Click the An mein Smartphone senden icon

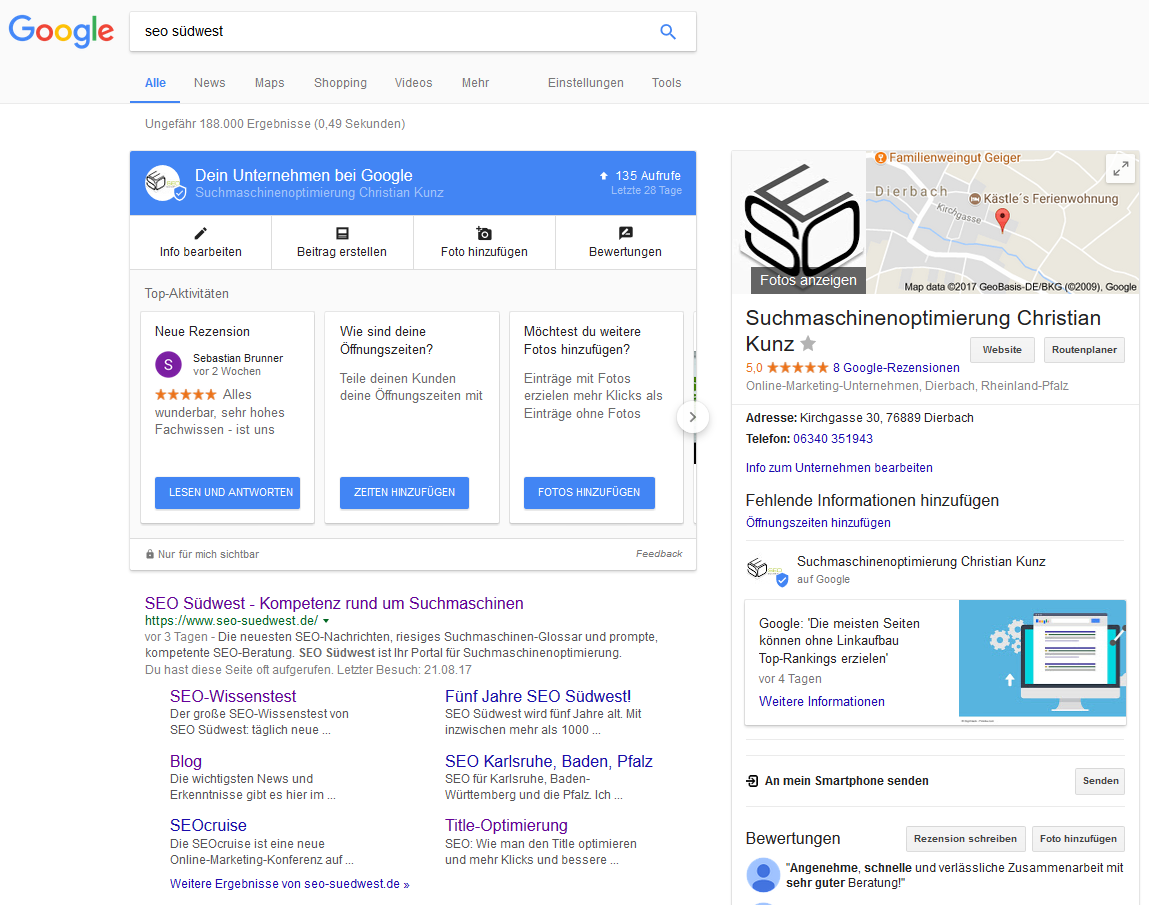tap(753, 781)
